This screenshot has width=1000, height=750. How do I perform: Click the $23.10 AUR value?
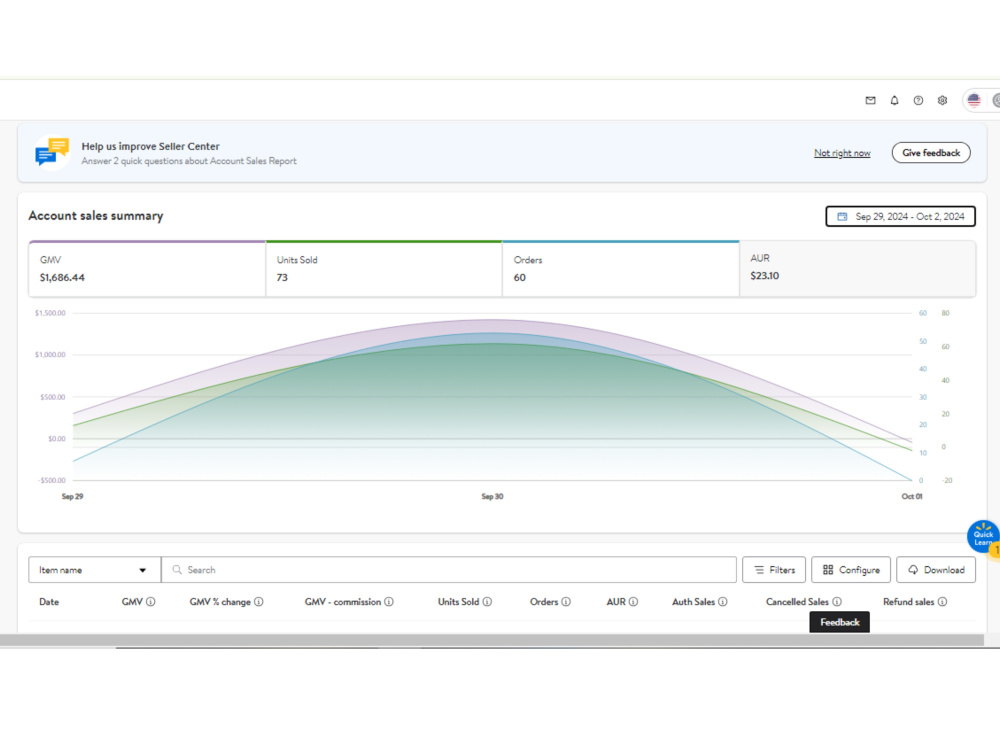764,276
